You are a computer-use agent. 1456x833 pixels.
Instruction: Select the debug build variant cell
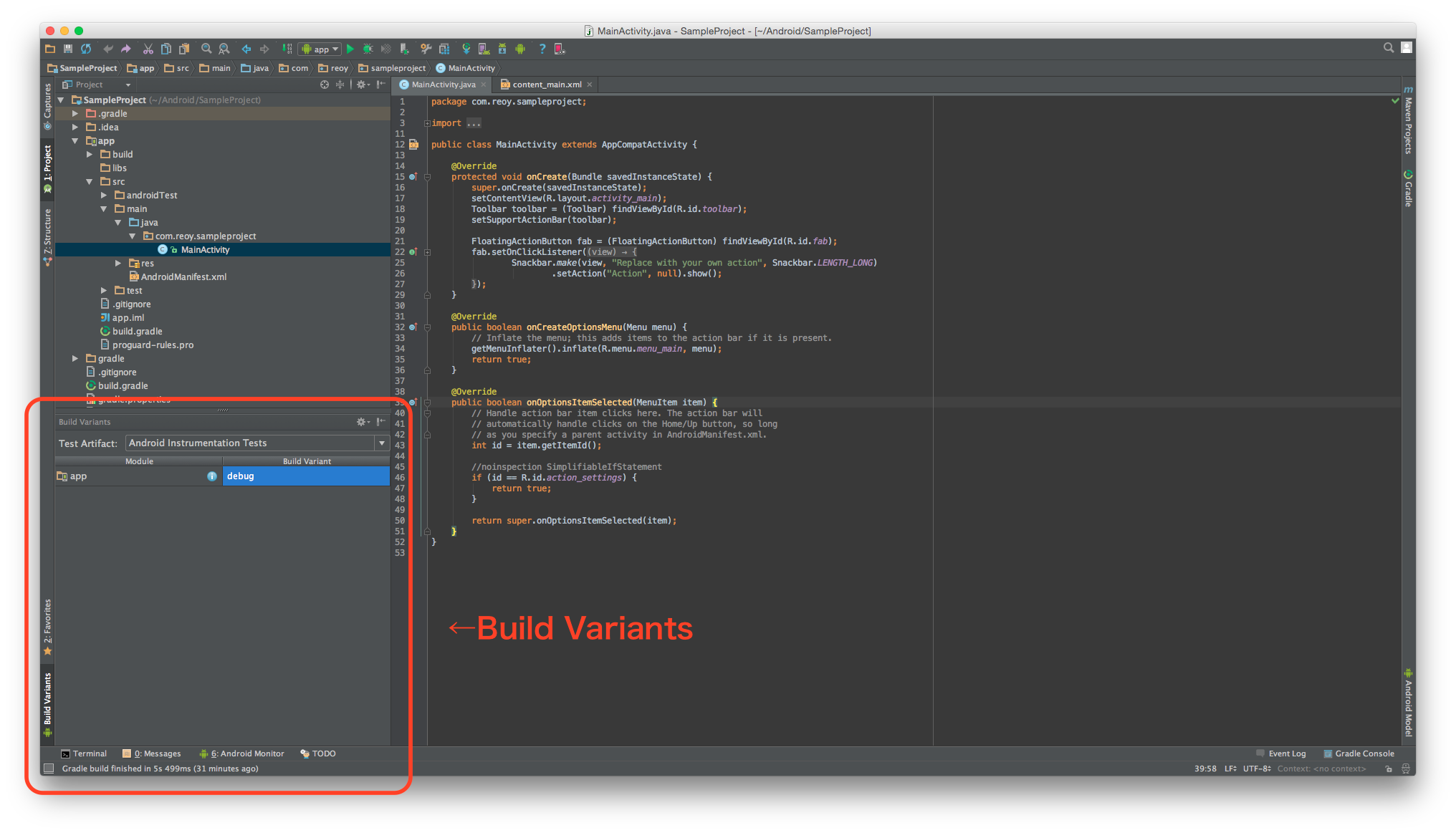[x=306, y=476]
